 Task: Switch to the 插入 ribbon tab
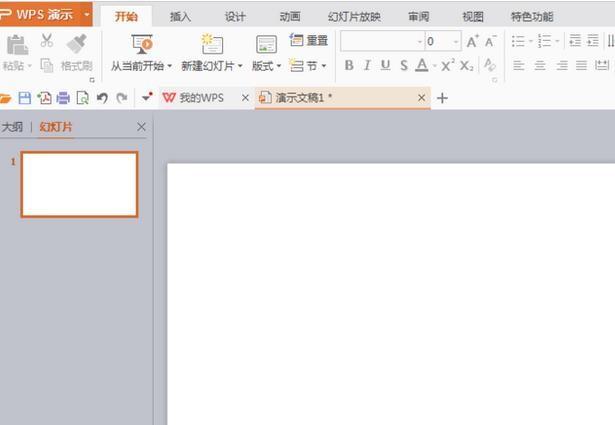pos(180,16)
